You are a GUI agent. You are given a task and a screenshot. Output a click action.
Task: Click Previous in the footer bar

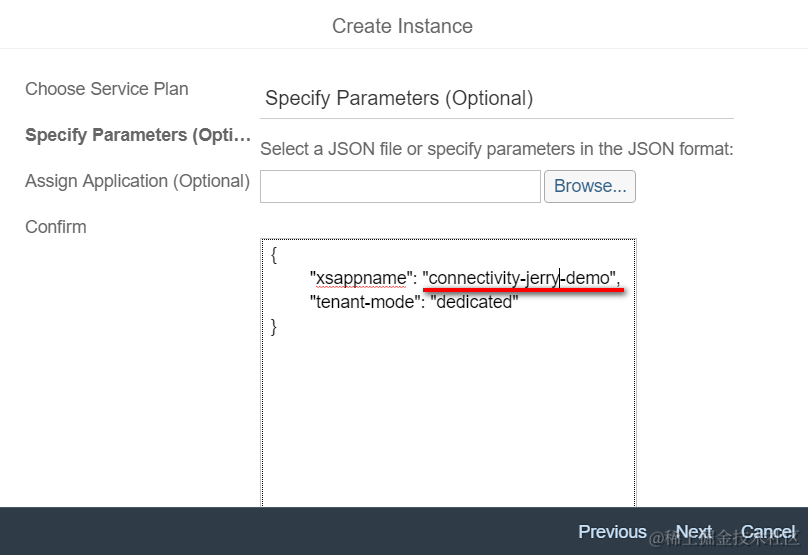click(x=612, y=532)
